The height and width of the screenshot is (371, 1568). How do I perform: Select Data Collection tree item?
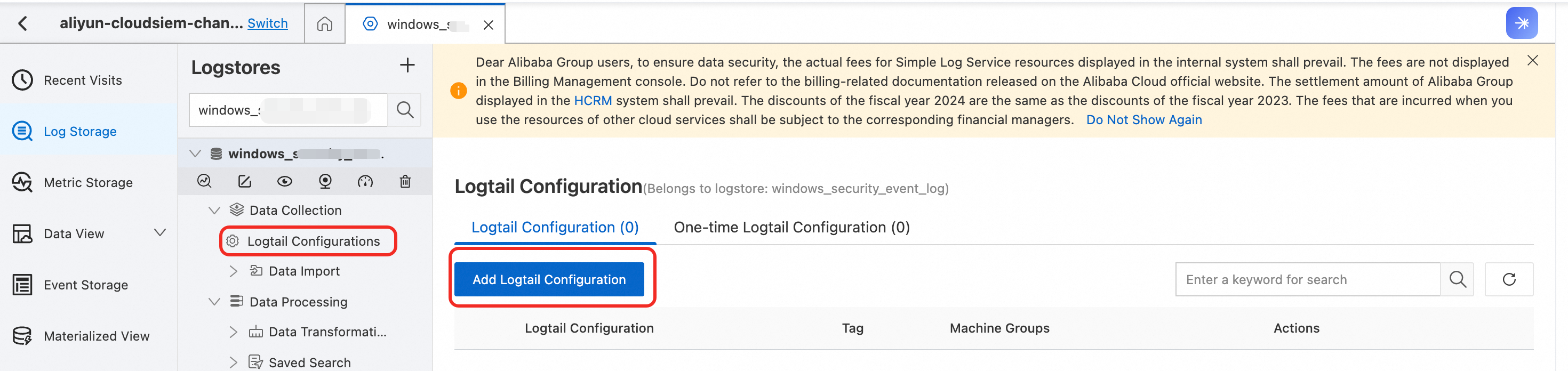[295, 211]
